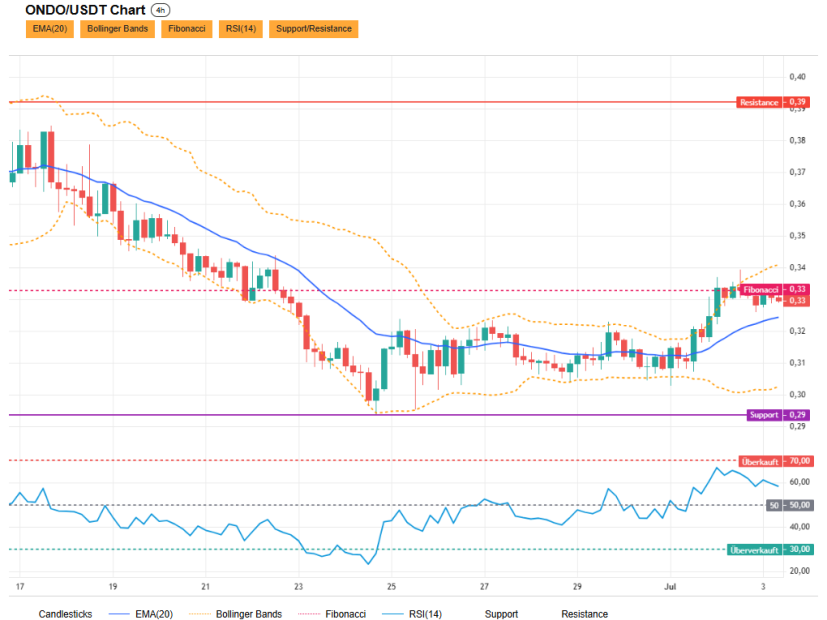827x620 pixels.
Task: Click the Überkauft 70,00 RSI label
Action: click(x=776, y=461)
